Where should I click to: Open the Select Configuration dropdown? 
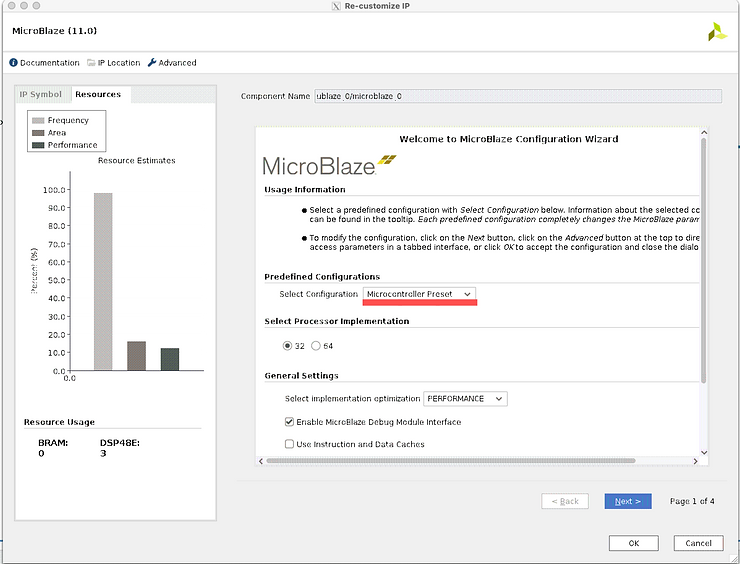[419, 294]
